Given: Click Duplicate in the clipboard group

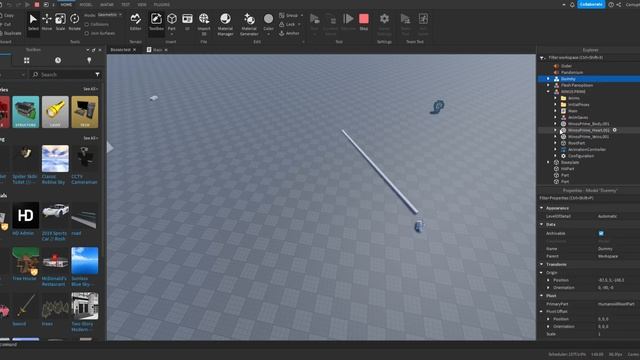Looking at the screenshot, I should 11,33.
